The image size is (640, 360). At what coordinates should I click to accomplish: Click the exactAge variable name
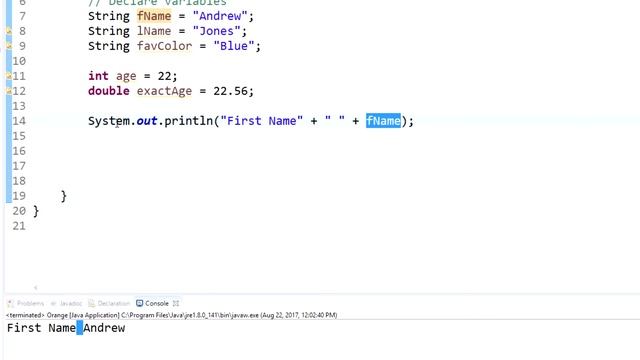[x=164, y=91]
